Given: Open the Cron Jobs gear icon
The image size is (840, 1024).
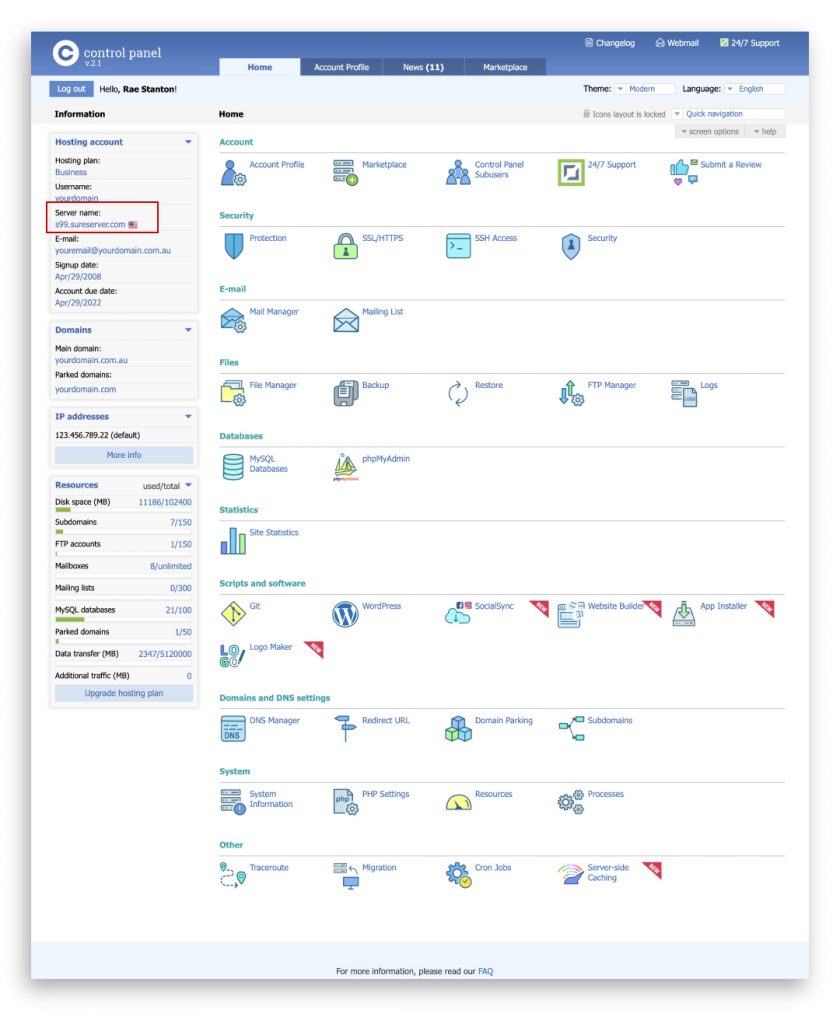Looking at the screenshot, I should pos(459,875).
